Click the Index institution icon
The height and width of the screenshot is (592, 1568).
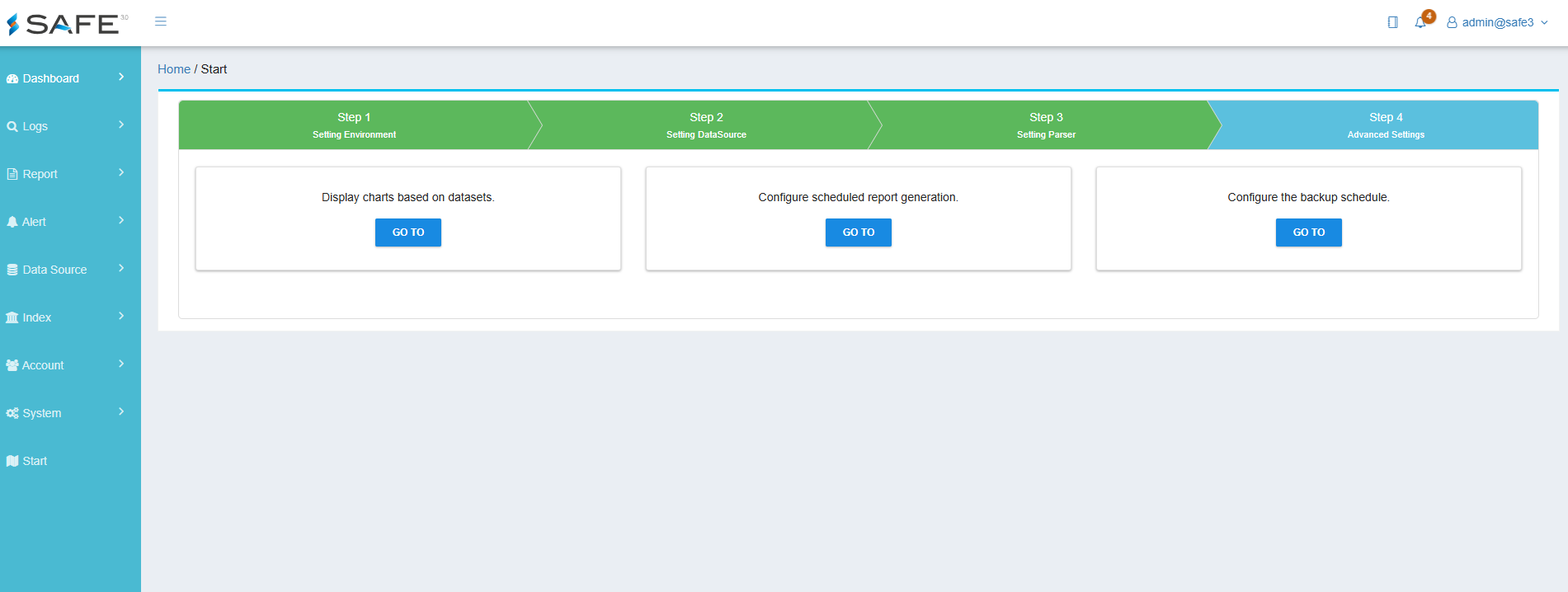(12, 318)
